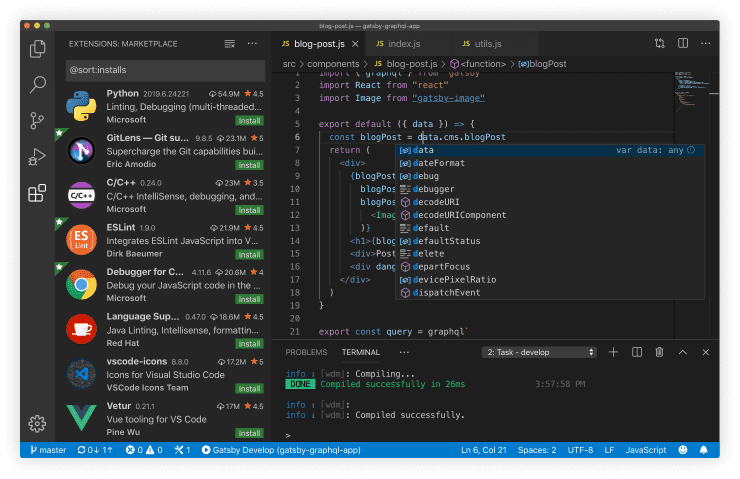Click the running tasks tools indicator

pos(182,450)
